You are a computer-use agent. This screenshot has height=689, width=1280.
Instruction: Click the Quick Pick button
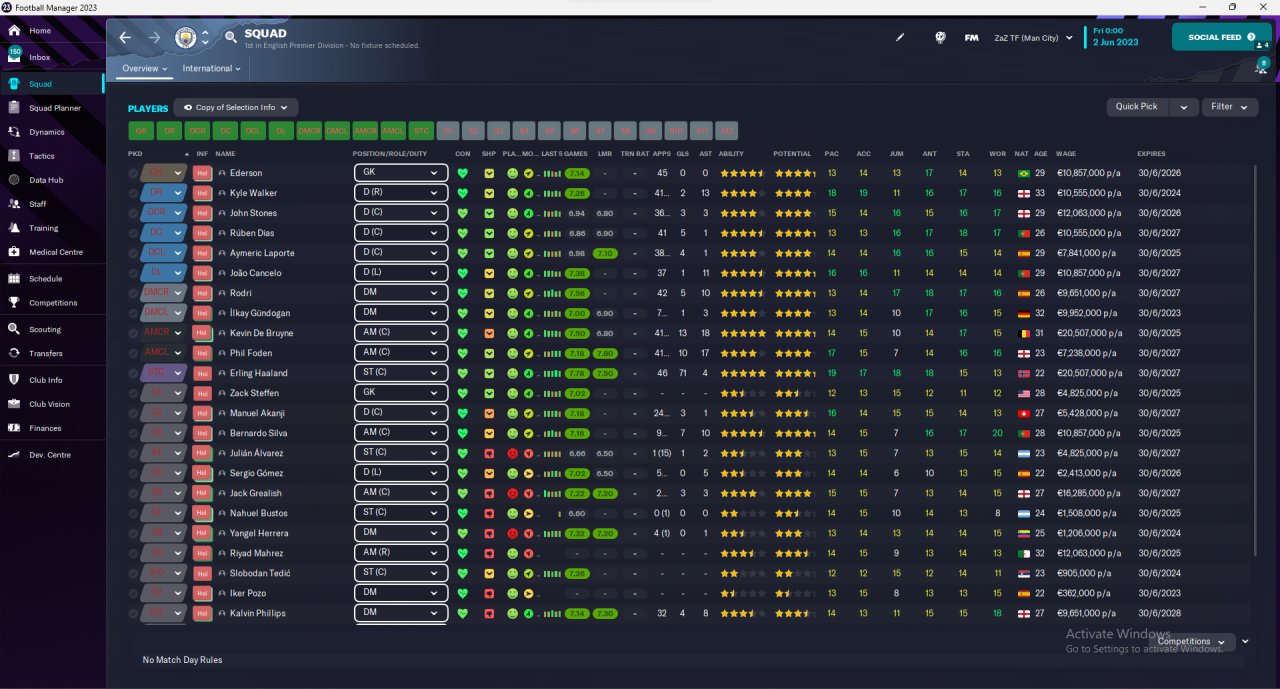[1137, 107]
